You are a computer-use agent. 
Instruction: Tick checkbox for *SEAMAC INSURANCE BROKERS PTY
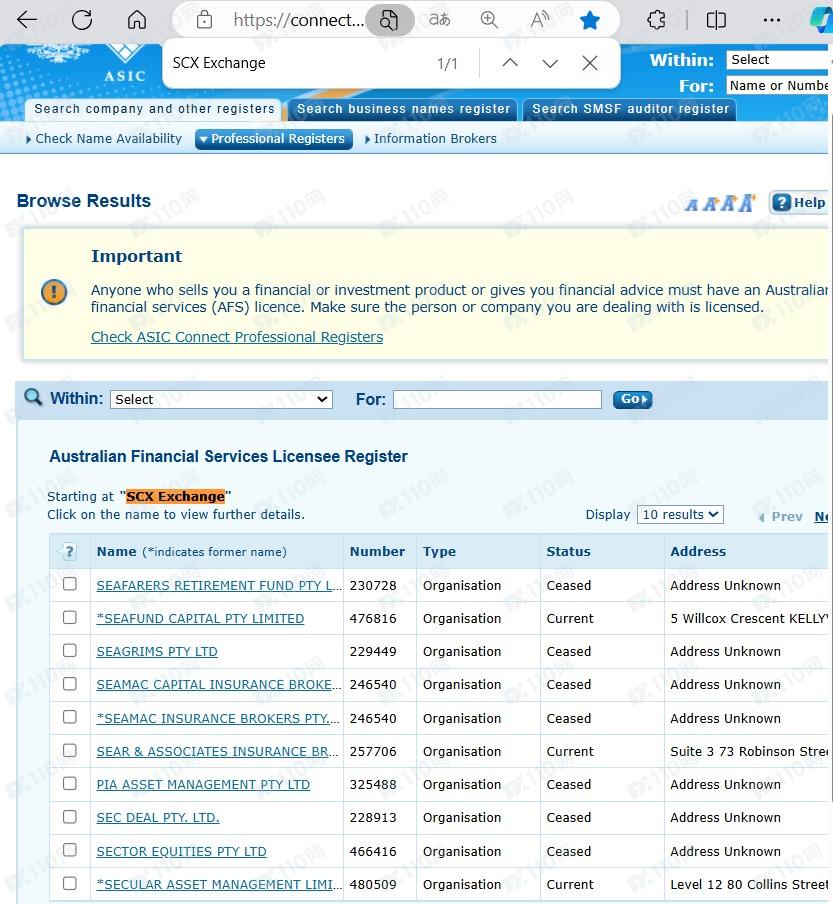click(x=70, y=717)
